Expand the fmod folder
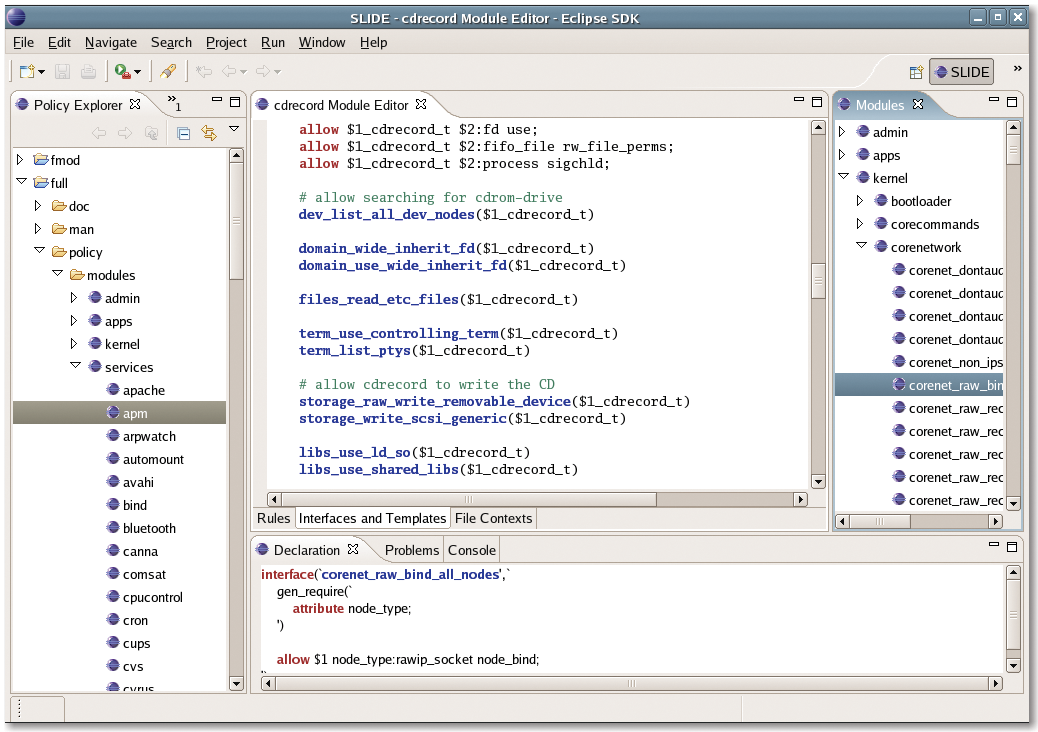1038x732 pixels. (x=20, y=160)
